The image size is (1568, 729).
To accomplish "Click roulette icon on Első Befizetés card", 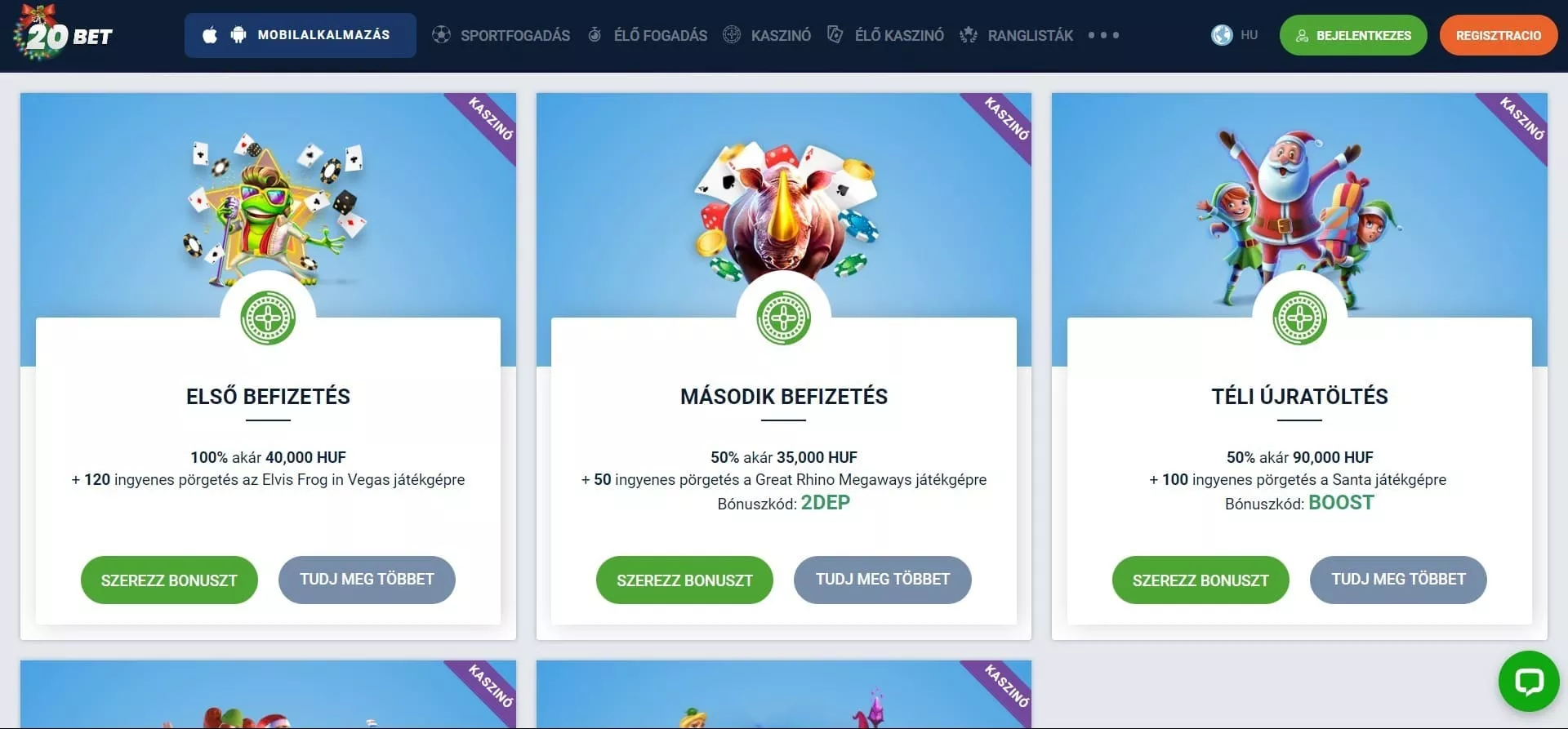I will 268,318.
